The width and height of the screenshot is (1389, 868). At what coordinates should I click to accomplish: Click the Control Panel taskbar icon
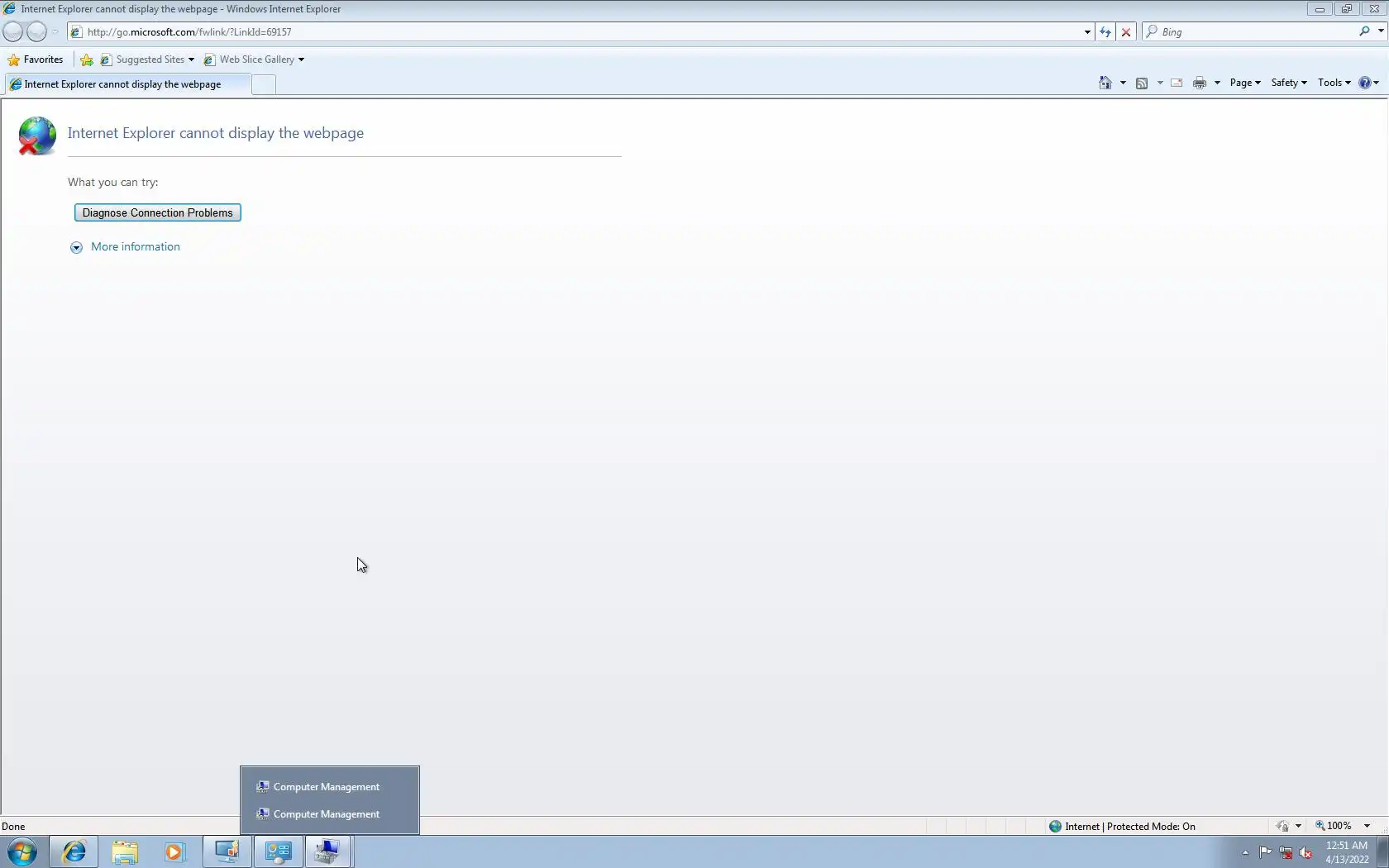[279, 851]
